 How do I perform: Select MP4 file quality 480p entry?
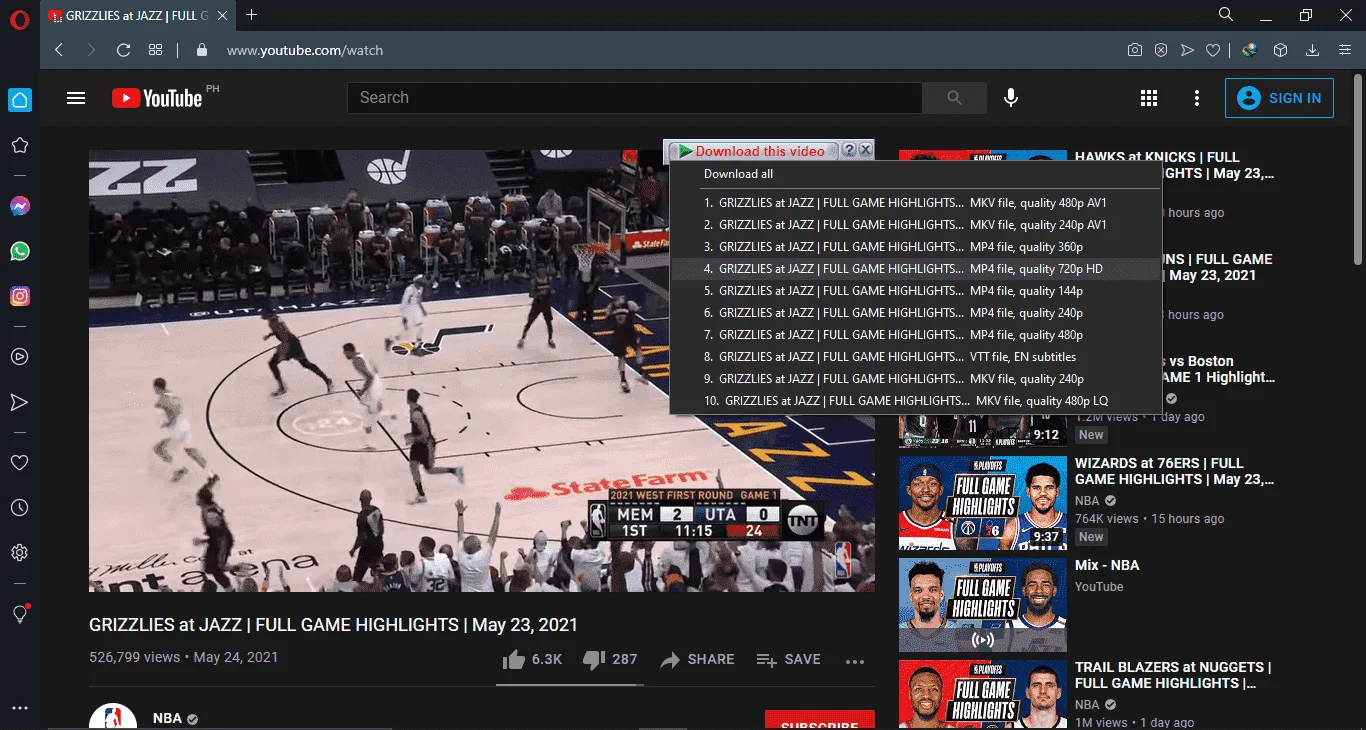[915, 335]
